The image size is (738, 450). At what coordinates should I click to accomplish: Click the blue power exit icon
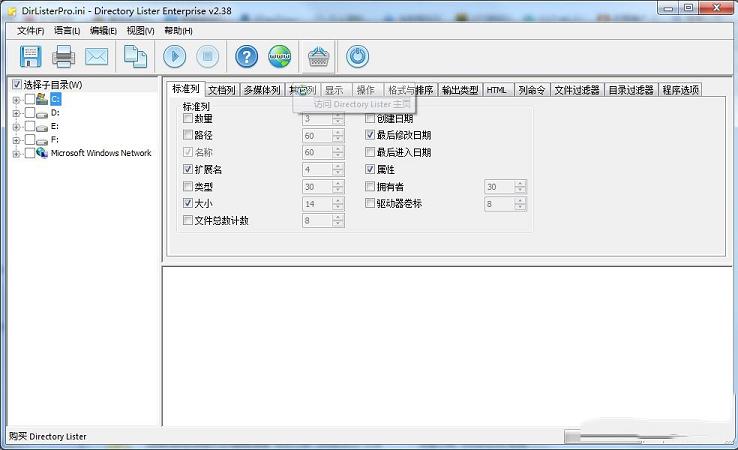point(357,57)
